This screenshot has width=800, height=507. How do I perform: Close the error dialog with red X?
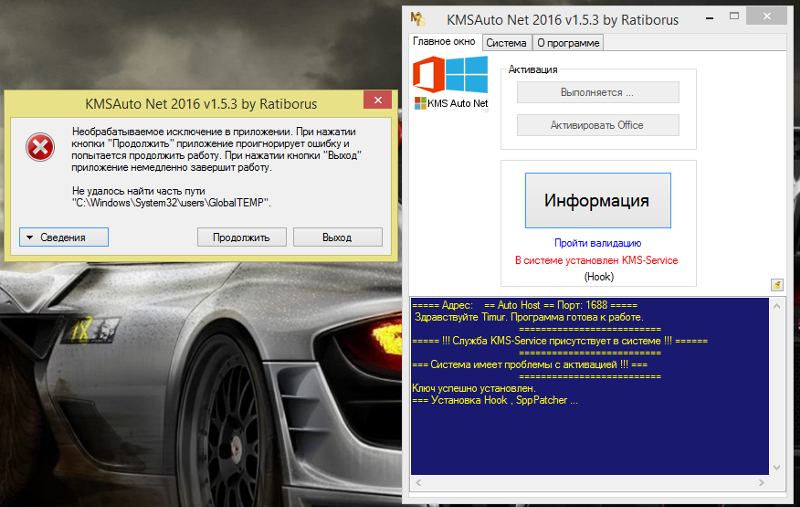tap(376, 100)
